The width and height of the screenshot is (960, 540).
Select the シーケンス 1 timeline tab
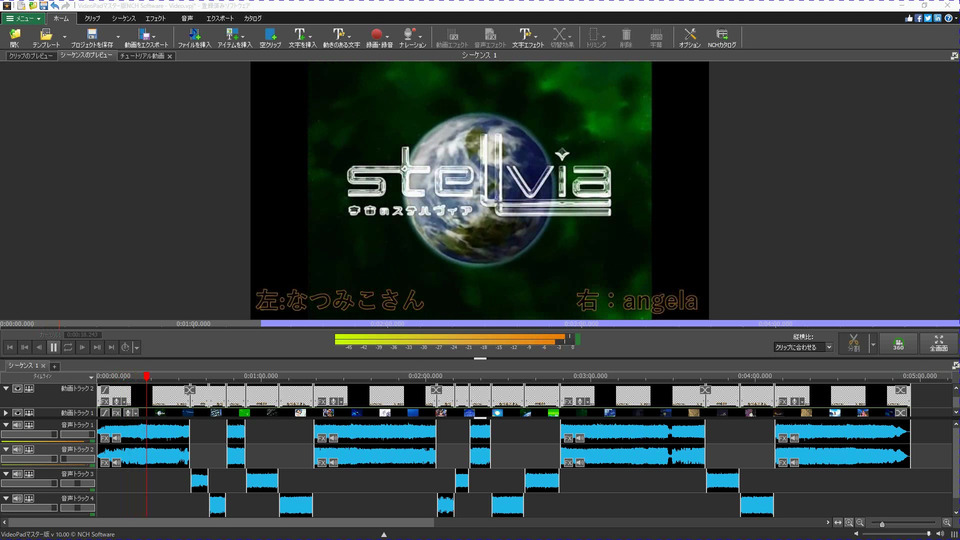pos(23,366)
